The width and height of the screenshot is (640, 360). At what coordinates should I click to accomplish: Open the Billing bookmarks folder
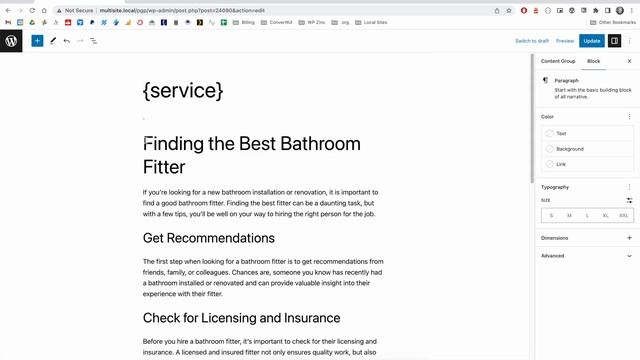pos(244,22)
